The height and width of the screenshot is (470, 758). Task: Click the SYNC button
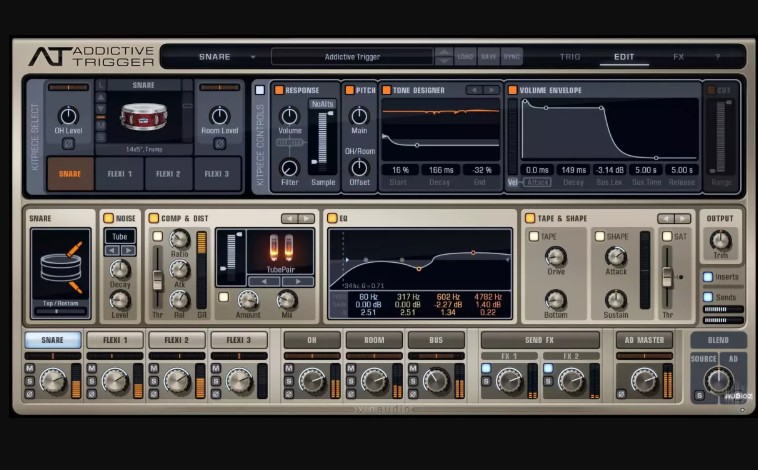pyautogui.click(x=511, y=57)
